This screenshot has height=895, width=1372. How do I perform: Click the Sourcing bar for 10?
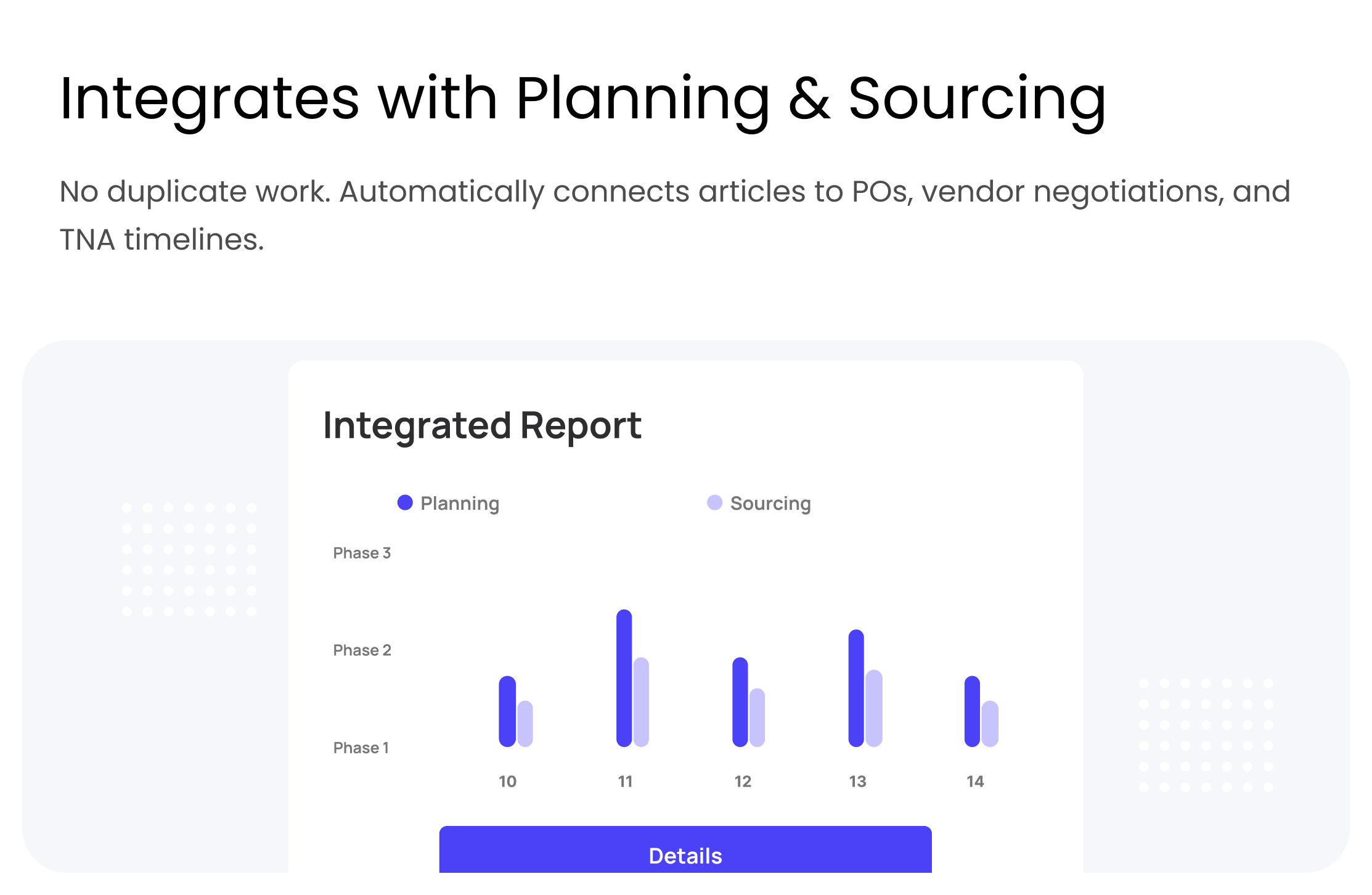(525, 724)
